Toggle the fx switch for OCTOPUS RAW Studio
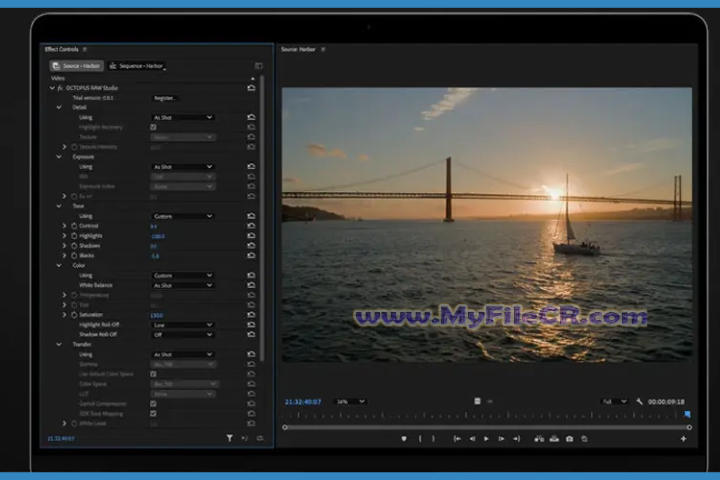This screenshot has height=480, width=720. click(x=60, y=88)
